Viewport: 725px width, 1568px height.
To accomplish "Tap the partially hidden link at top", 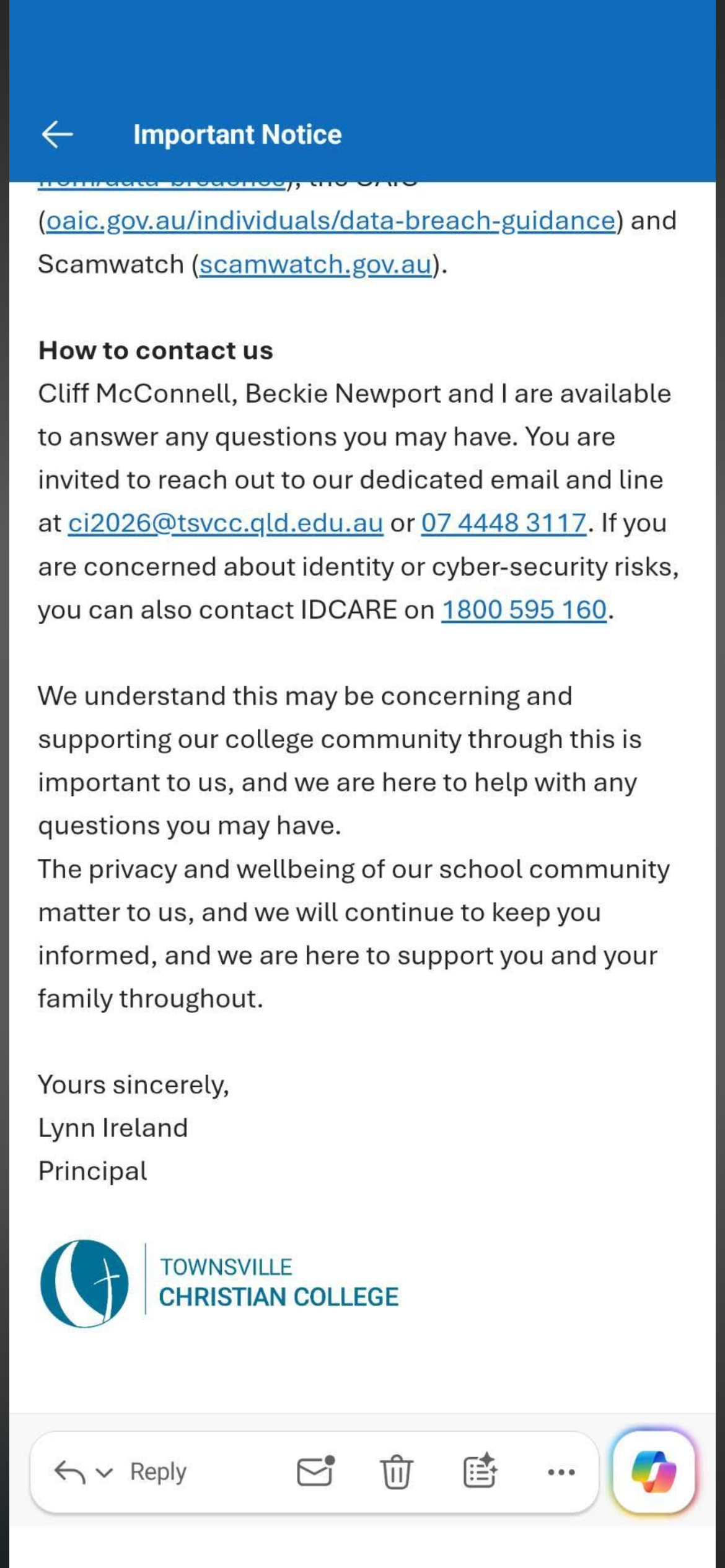I will tap(162, 183).
